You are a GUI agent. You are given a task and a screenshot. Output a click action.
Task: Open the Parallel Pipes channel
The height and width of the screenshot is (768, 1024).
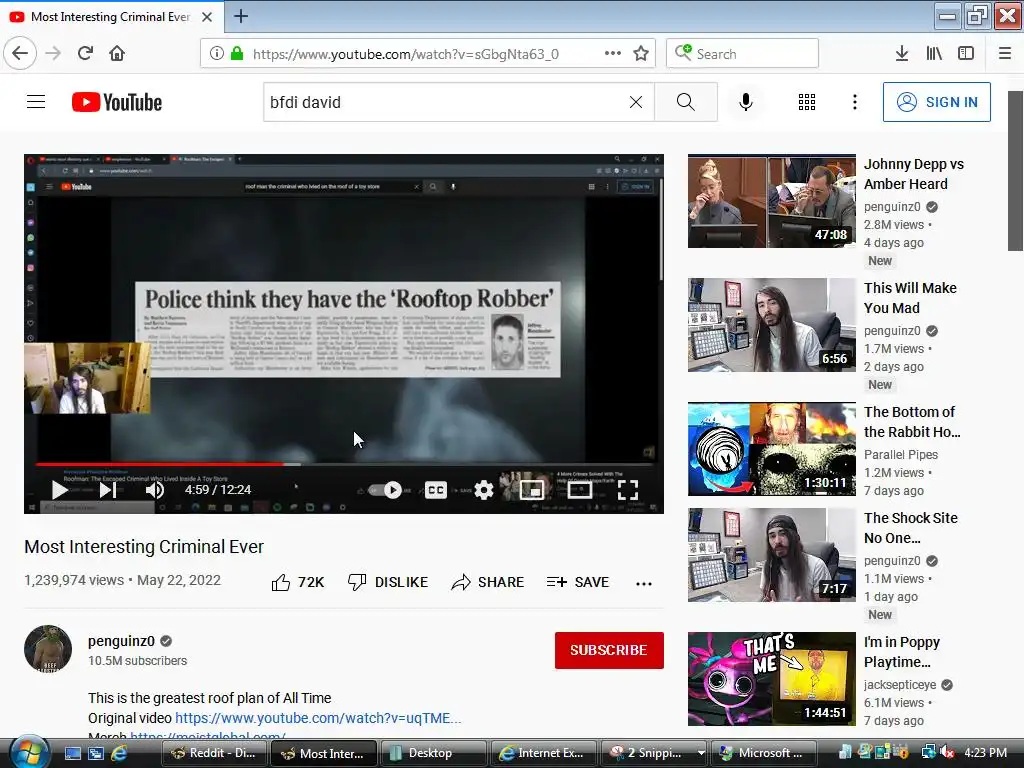tap(901, 455)
